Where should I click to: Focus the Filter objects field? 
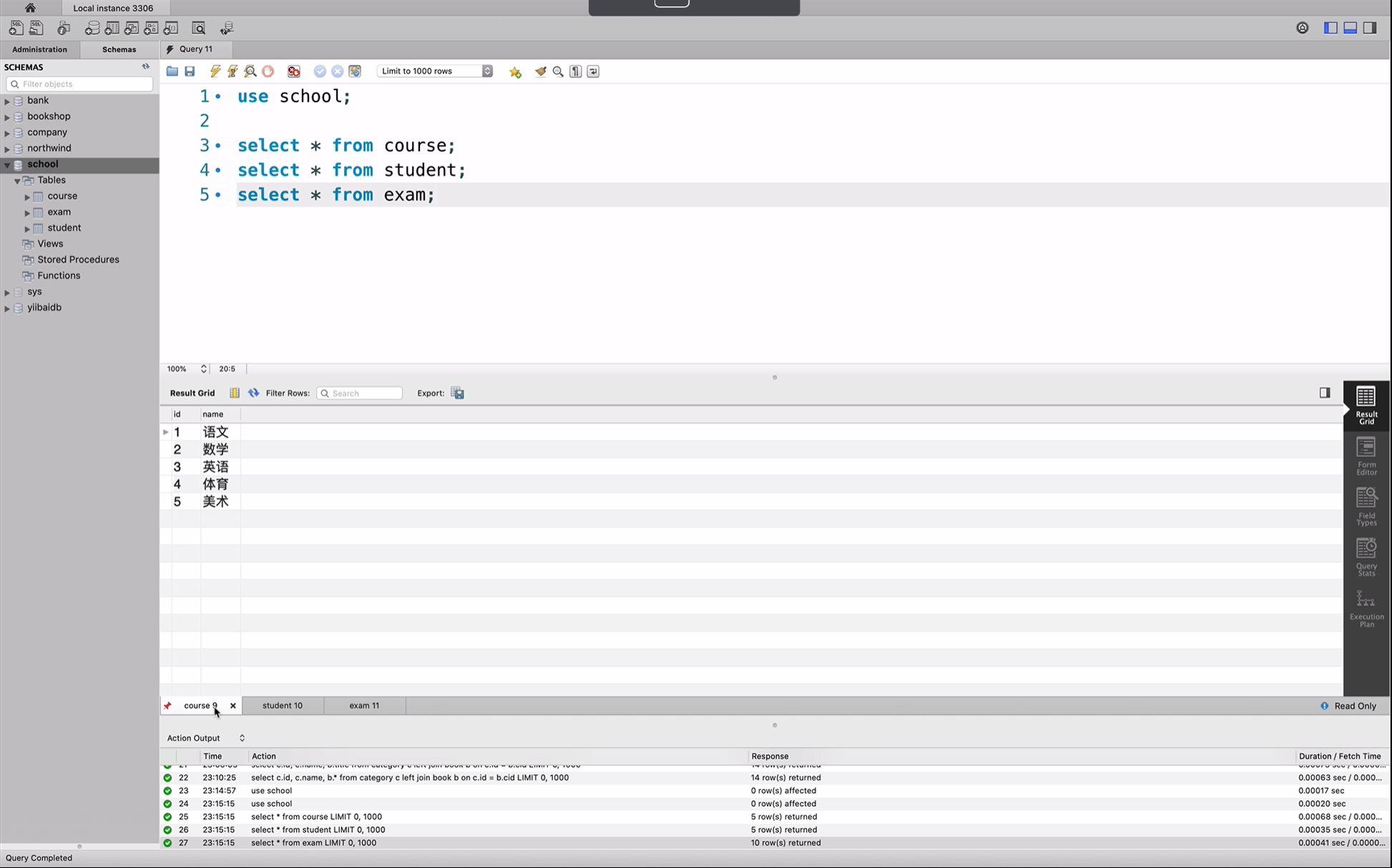tap(79, 84)
